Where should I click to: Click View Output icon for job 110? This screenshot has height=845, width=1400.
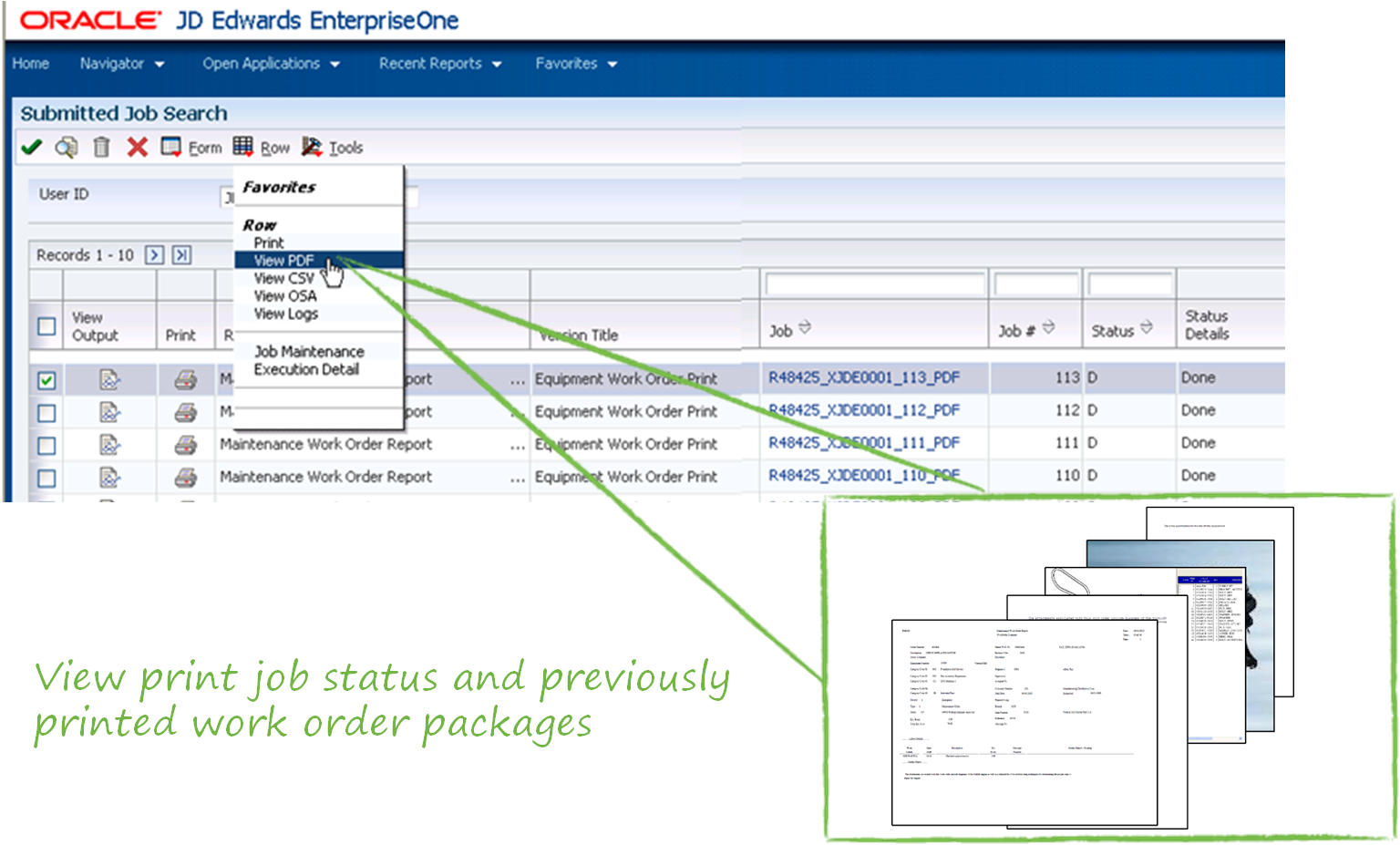tap(109, 477)
